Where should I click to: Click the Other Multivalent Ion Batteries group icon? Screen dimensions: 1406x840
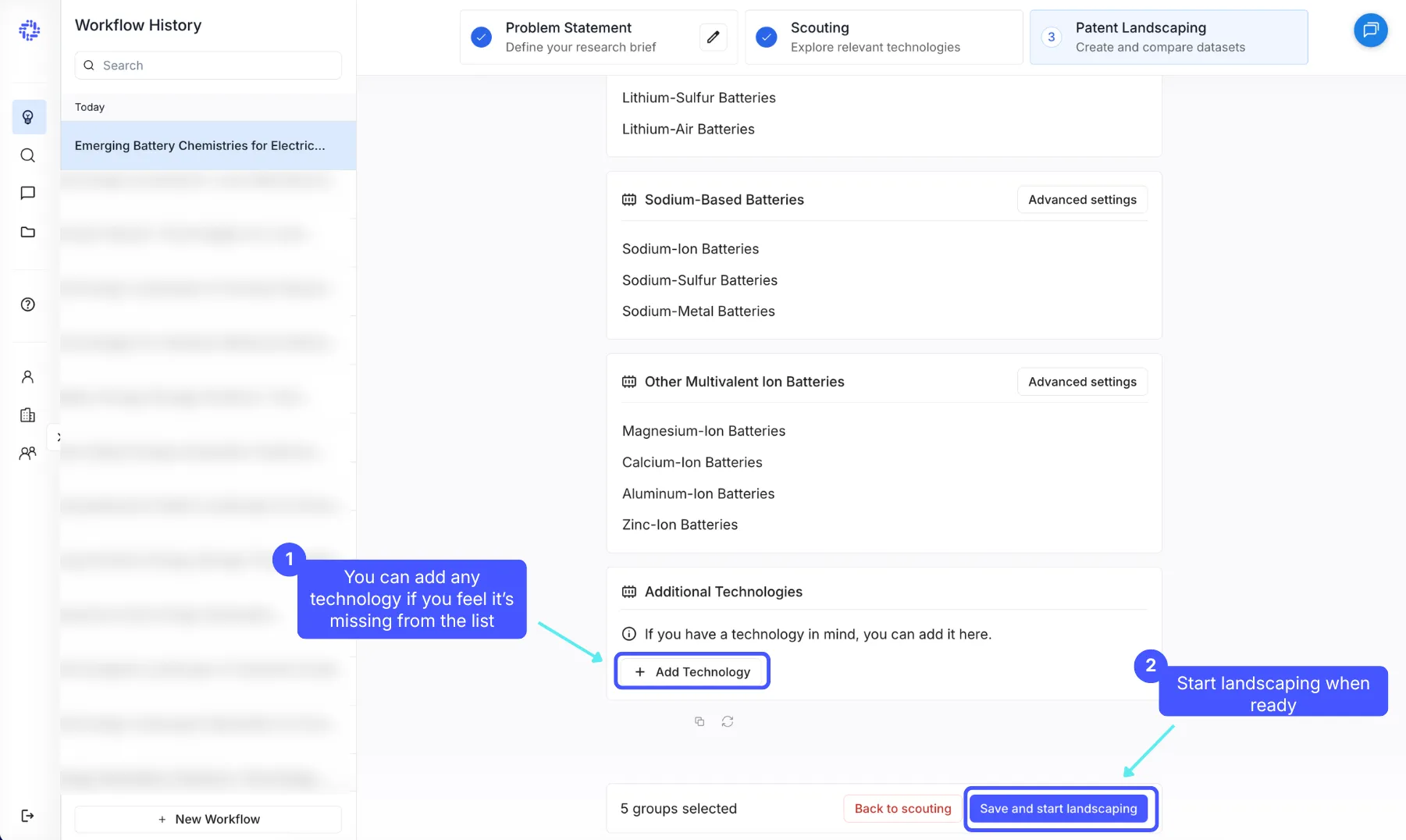pyautogui.click(x=628, y=382)
